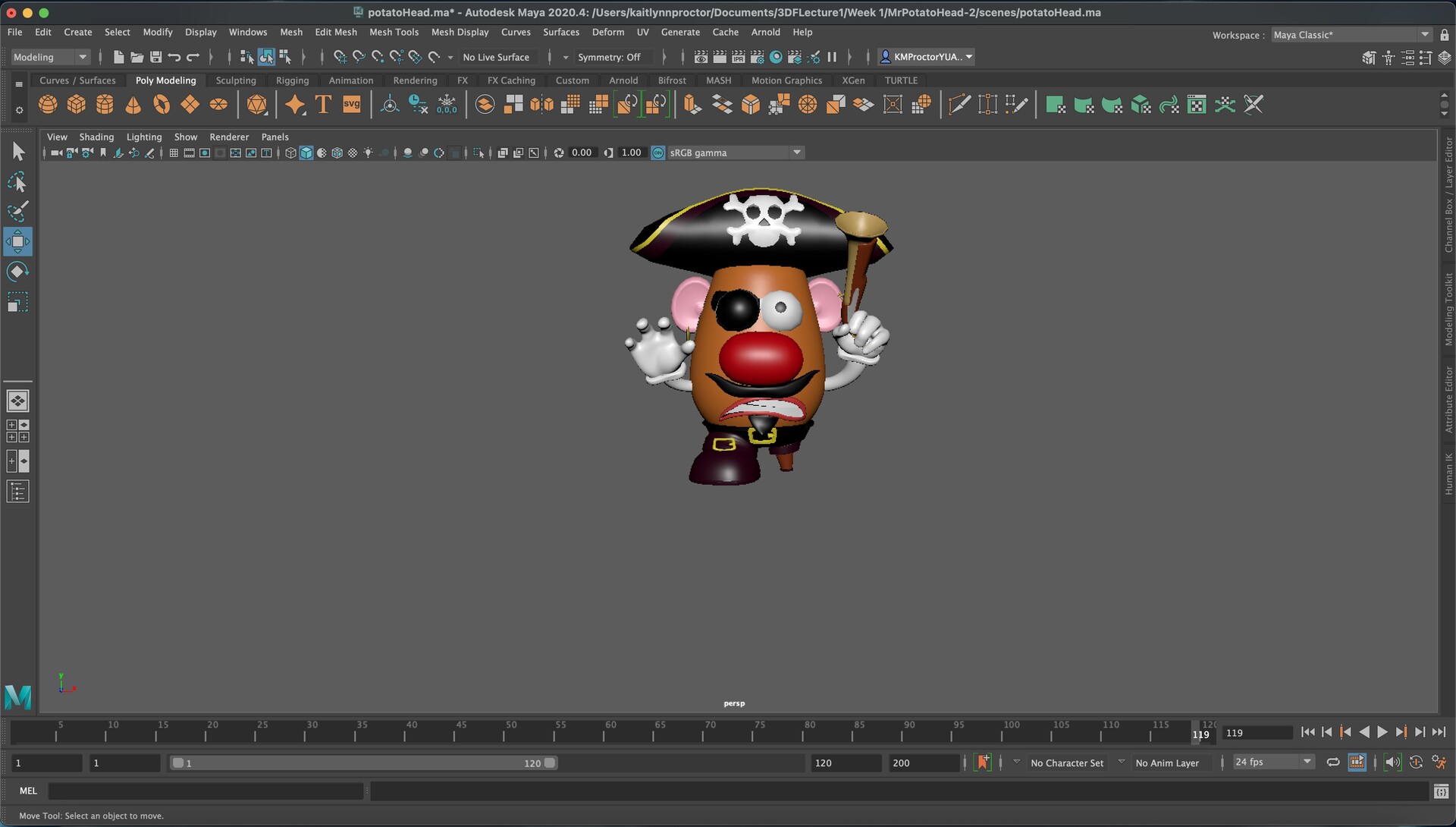The height and width of the screenshot is (827, 1456).
Task: Enable snap to grids in the status line
Action: (x=338, y=56)
